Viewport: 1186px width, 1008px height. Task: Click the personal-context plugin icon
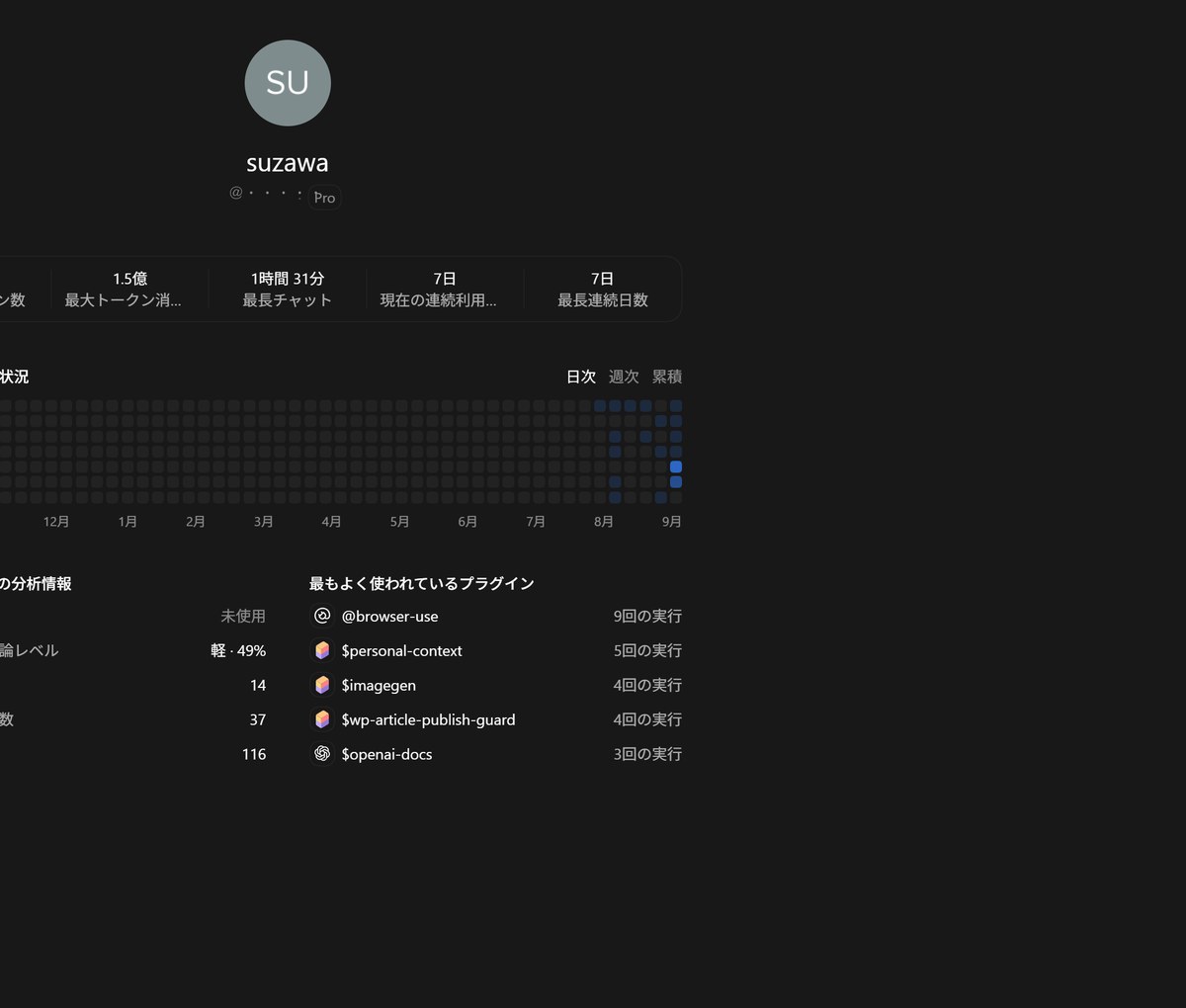click(x=322, y=650)
